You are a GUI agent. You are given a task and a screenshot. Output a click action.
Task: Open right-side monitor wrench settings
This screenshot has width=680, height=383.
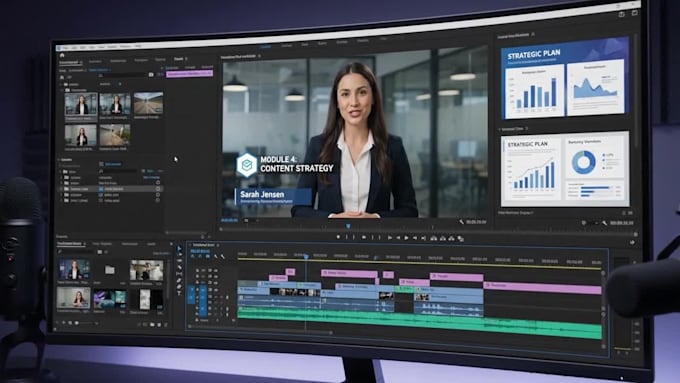click(604, 223)
